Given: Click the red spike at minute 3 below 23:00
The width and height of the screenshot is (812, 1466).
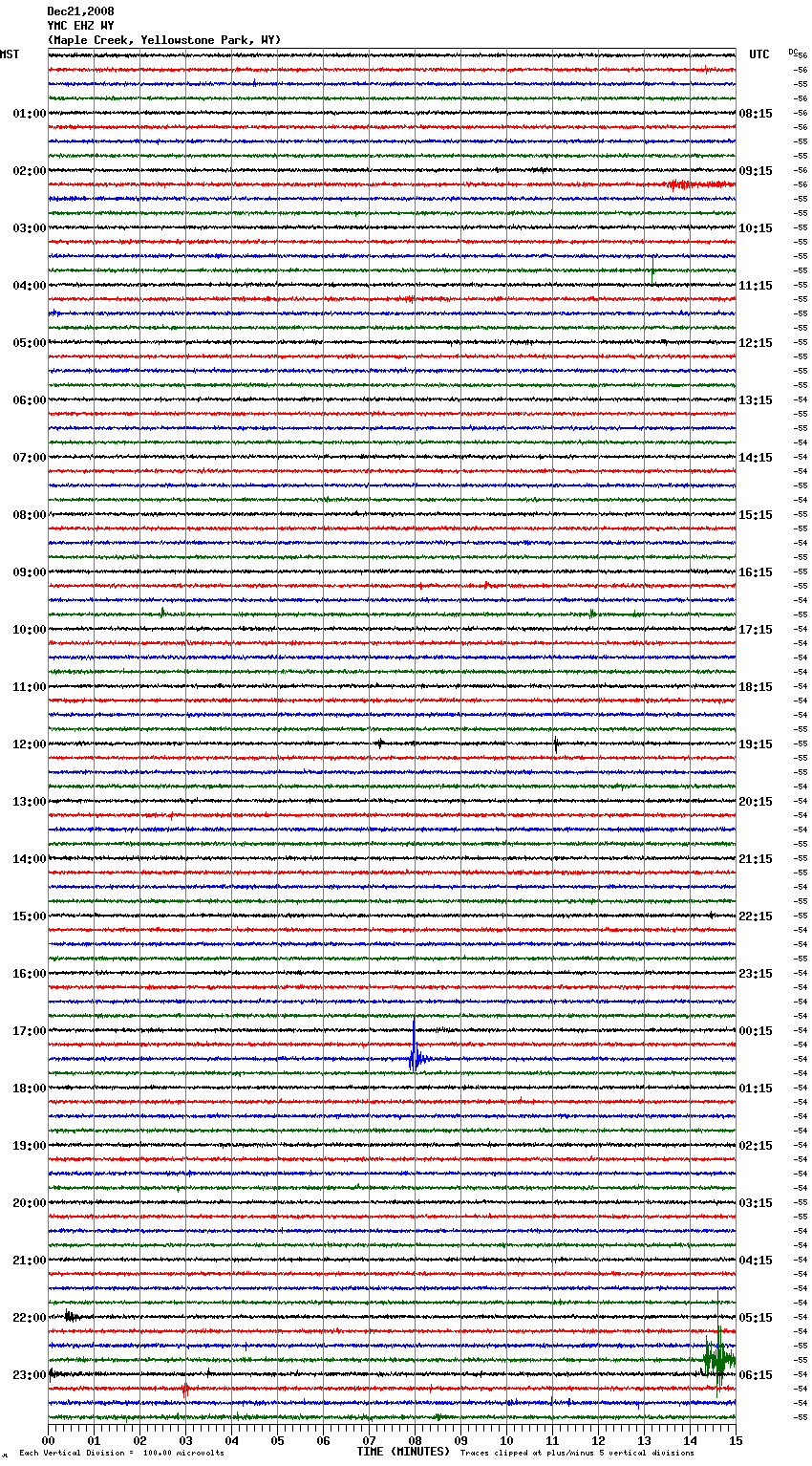Looking at the screenshot, I should coord(185,1390).
